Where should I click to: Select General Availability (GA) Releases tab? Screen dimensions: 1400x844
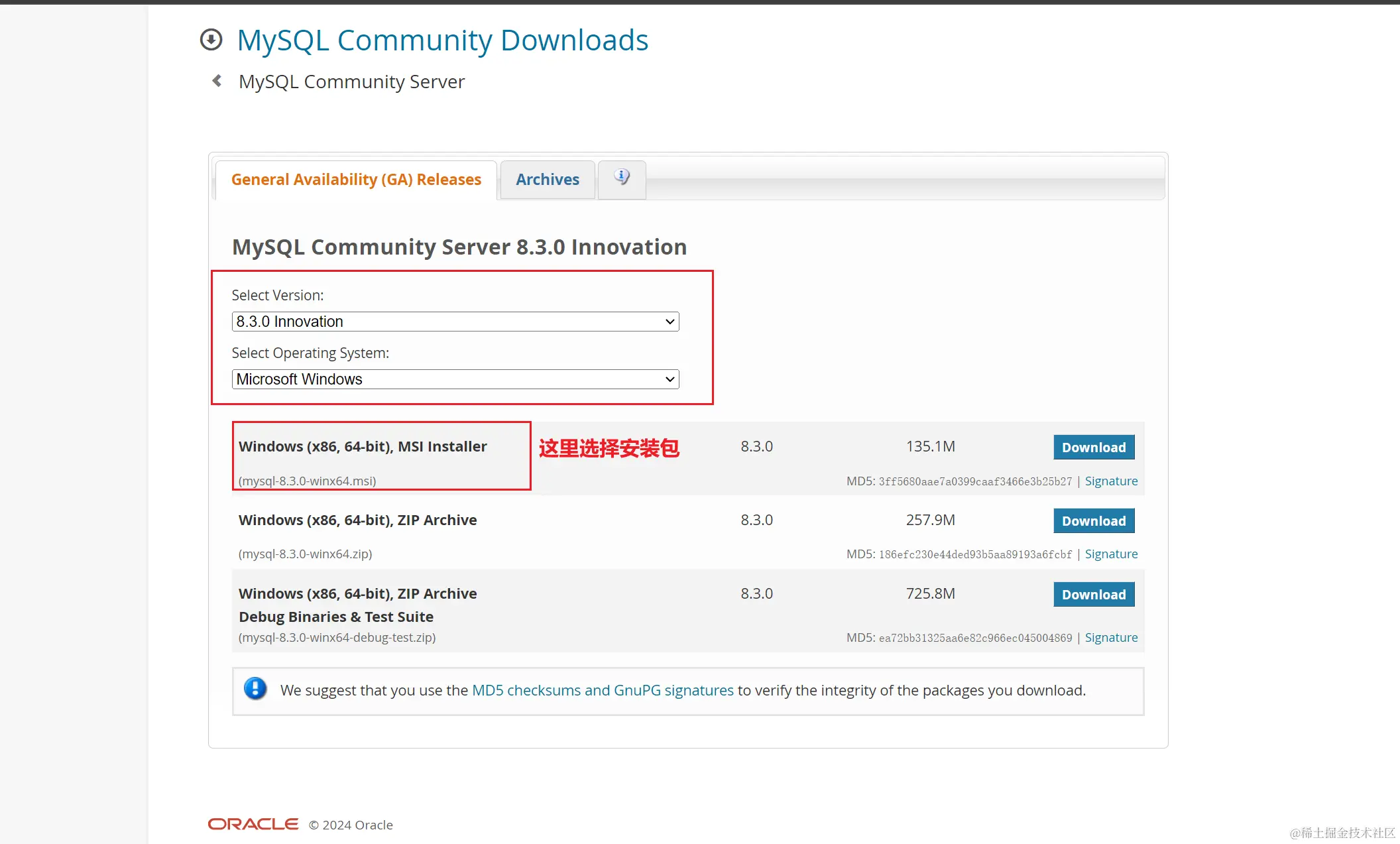click(x=356, y=180)
